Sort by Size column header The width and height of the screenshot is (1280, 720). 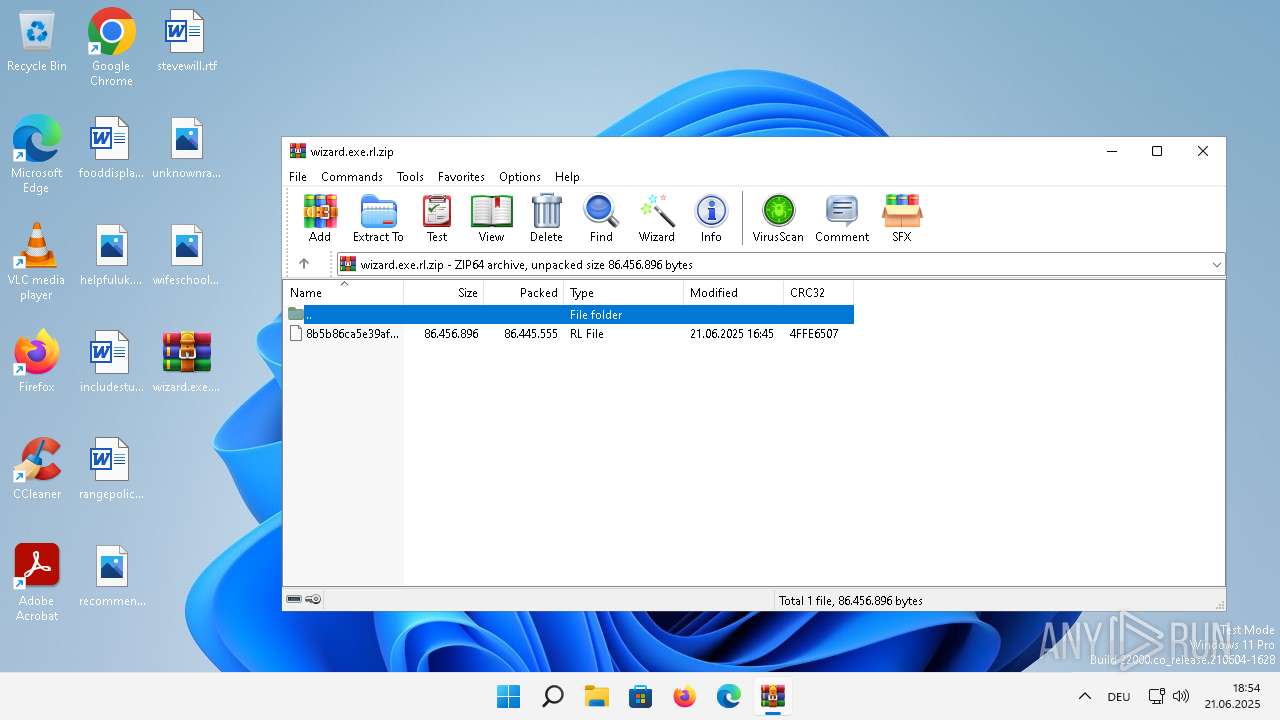[444, 293]
